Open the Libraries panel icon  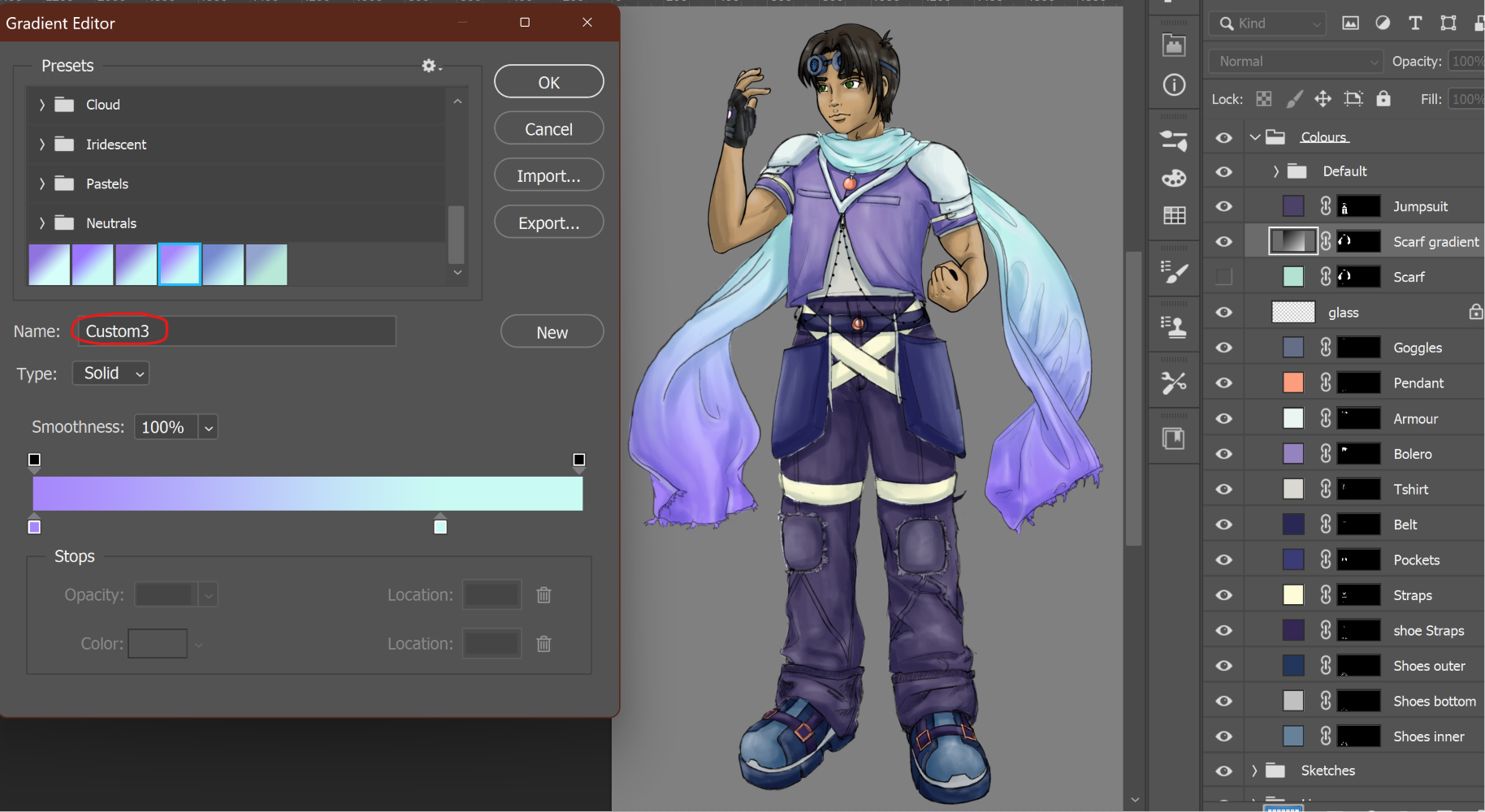click(x=1174, y=438)
